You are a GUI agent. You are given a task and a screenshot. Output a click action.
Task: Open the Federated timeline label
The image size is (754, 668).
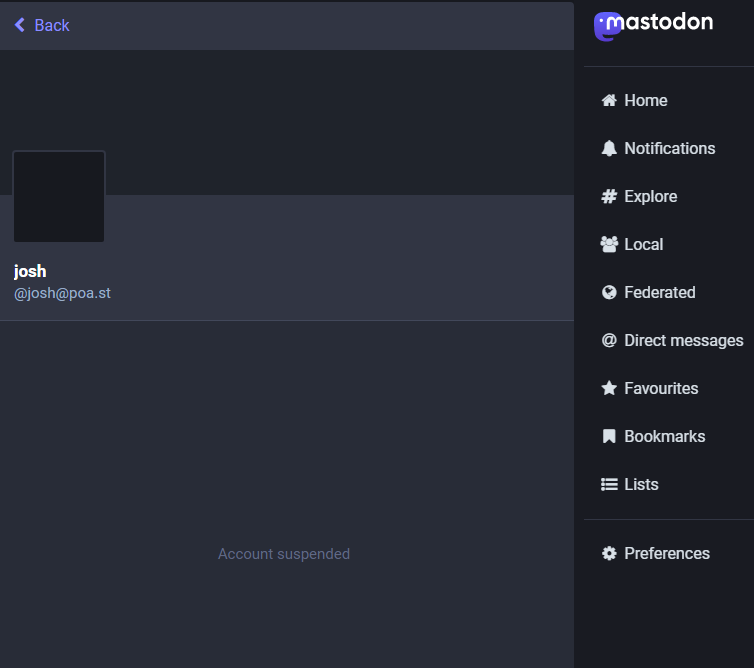tap(659, 292)
